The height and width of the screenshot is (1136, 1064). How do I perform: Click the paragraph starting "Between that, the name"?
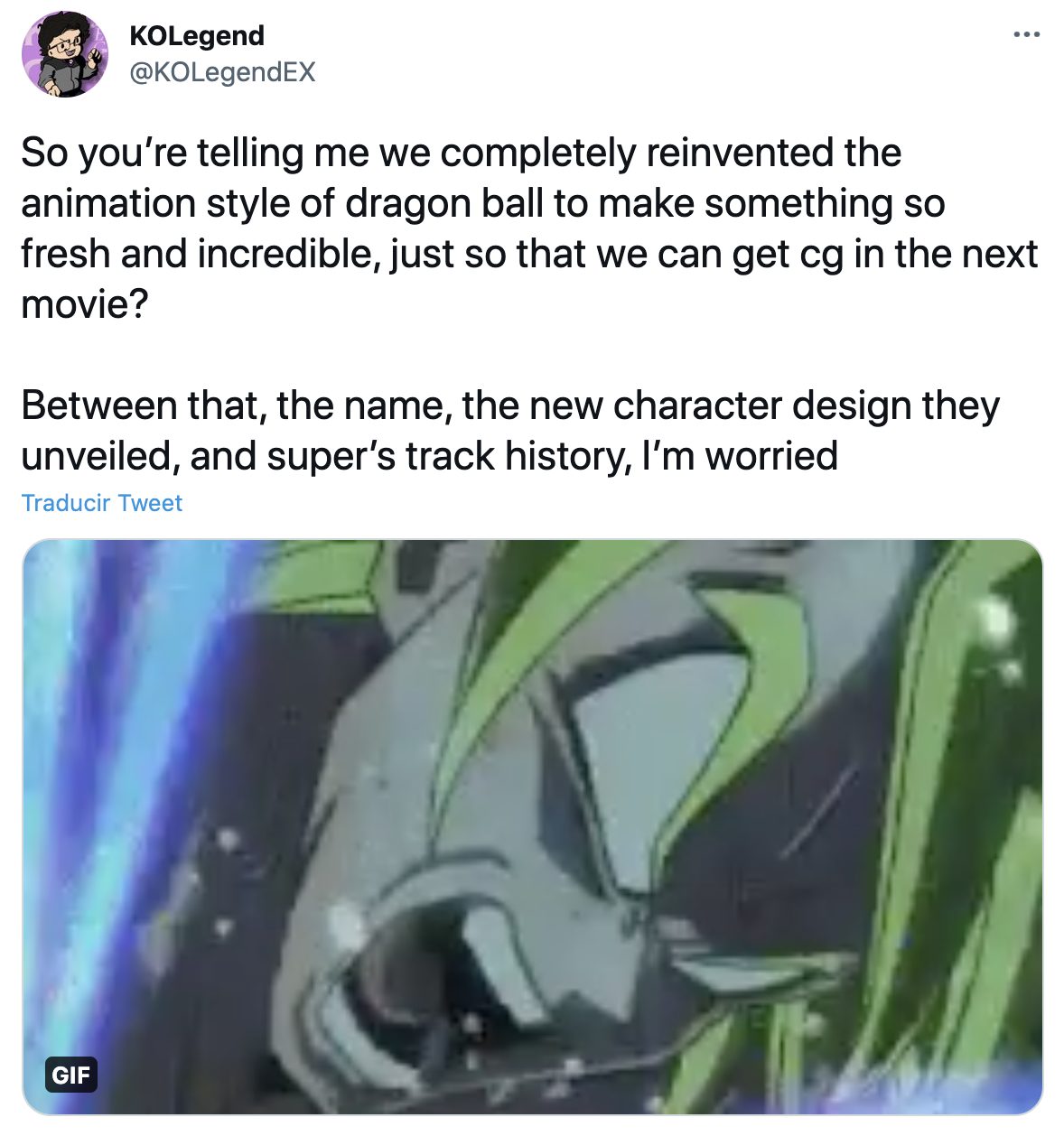tap(510, 431)
